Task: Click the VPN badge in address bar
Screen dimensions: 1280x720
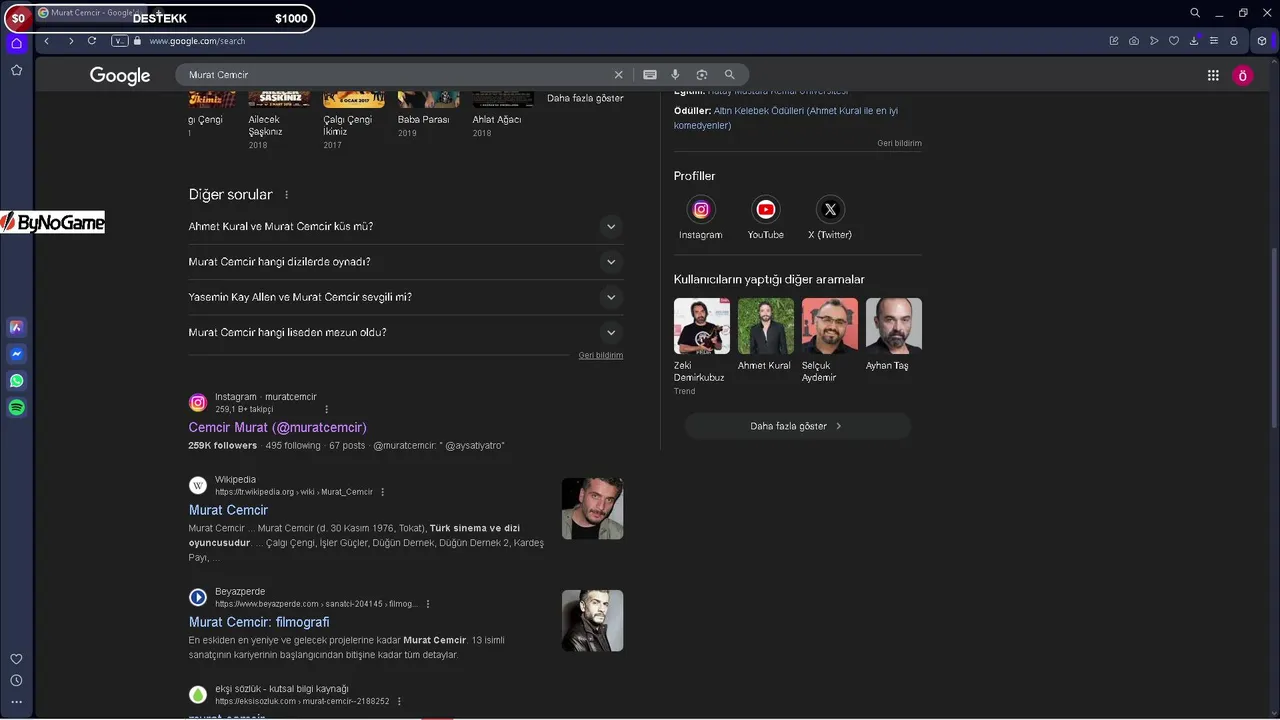Action: tap(120, 41)
